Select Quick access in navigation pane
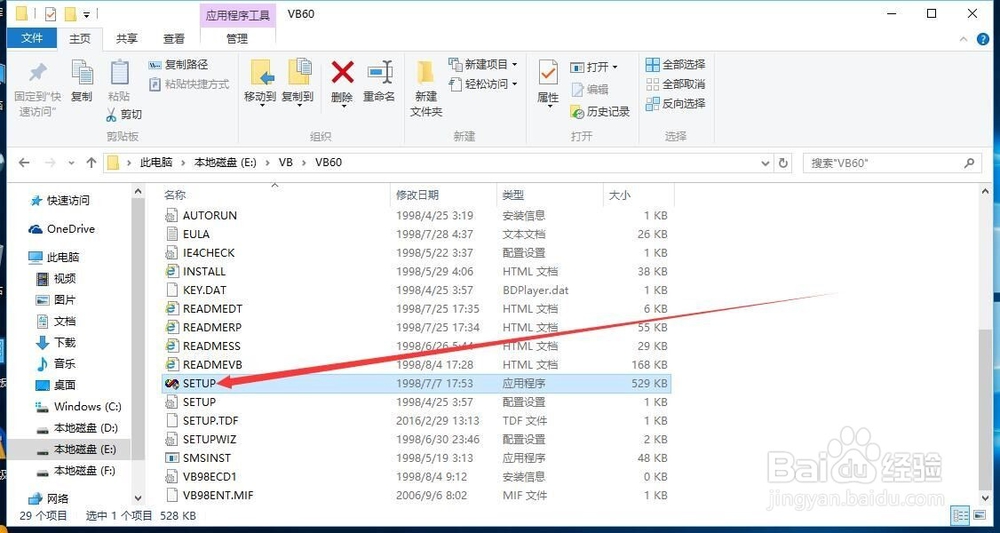 [x=60, y=201]
